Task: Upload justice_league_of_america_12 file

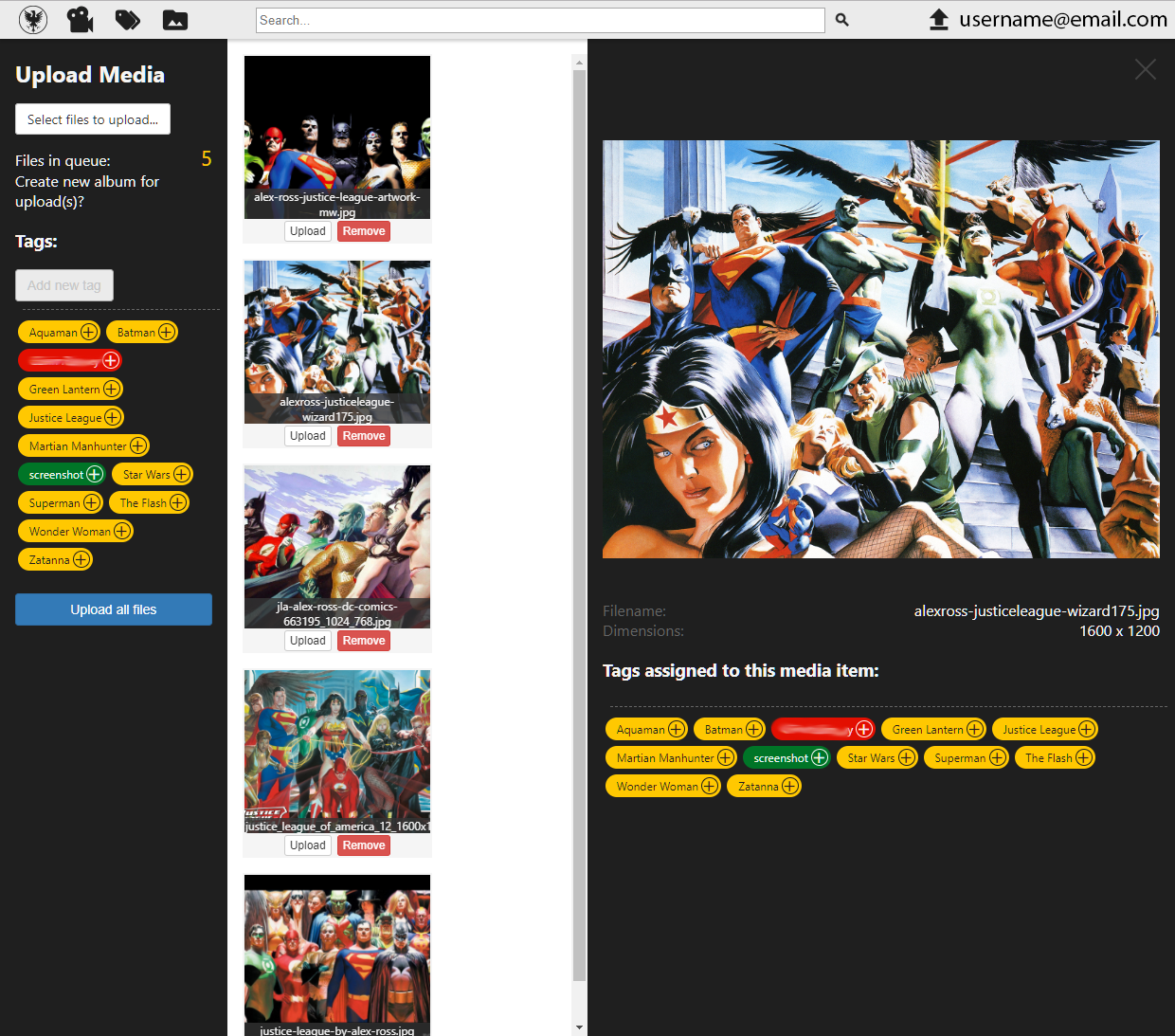Action: pos(308,845)
